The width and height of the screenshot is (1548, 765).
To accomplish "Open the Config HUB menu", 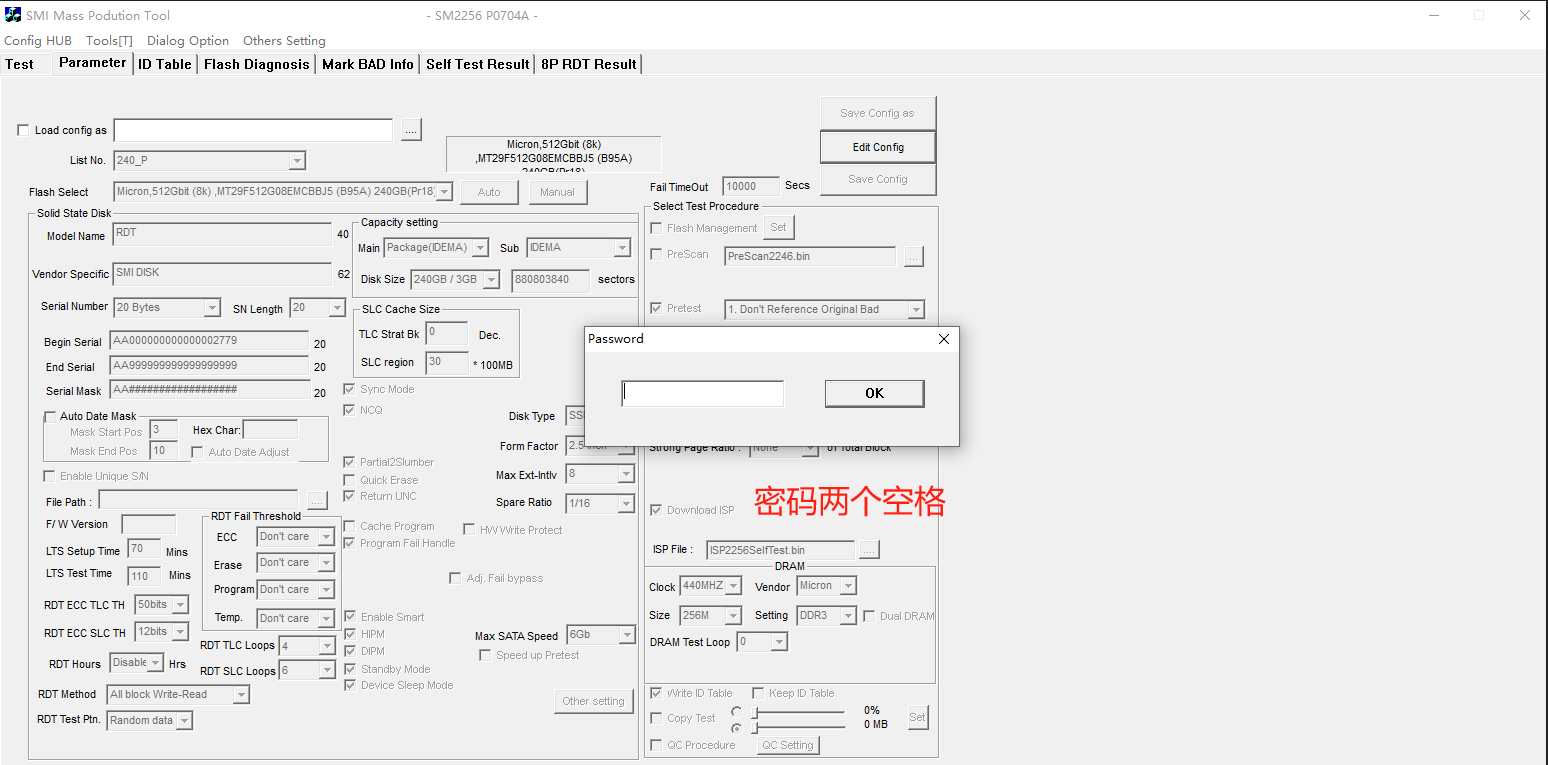I will (38, 41).
